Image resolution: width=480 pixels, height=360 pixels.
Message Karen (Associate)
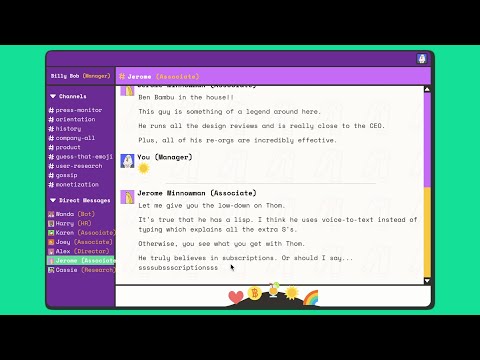81,233
